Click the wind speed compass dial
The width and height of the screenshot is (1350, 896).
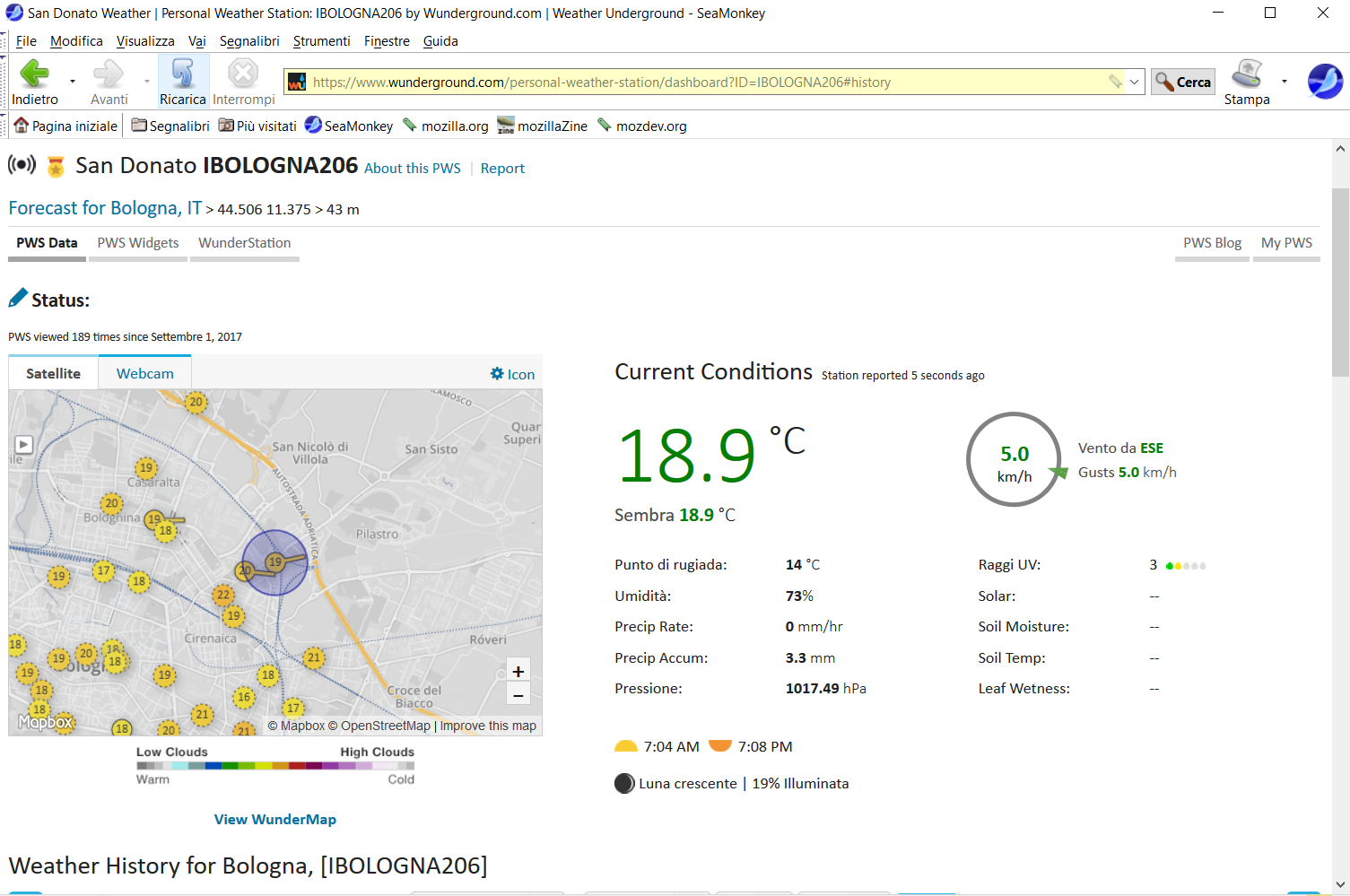coord(1015,459)
